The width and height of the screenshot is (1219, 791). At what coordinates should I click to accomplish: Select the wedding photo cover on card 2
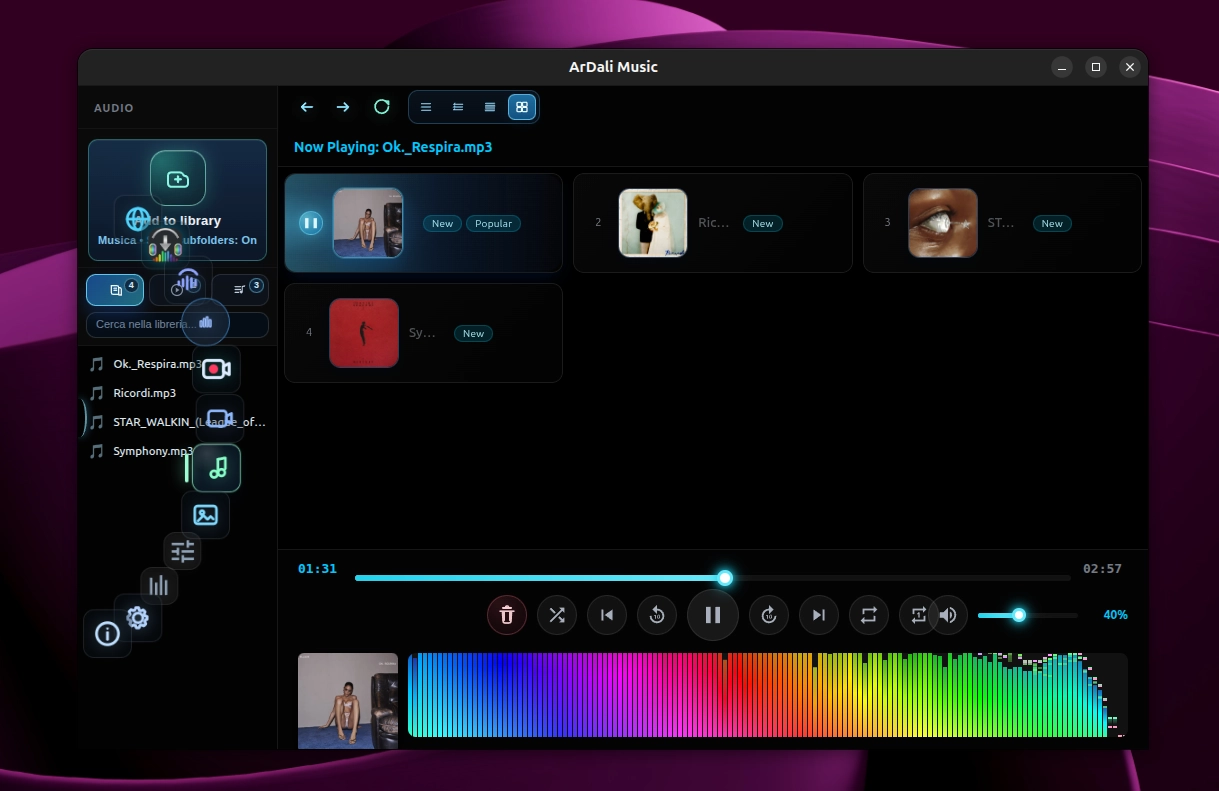click(653, 223)
